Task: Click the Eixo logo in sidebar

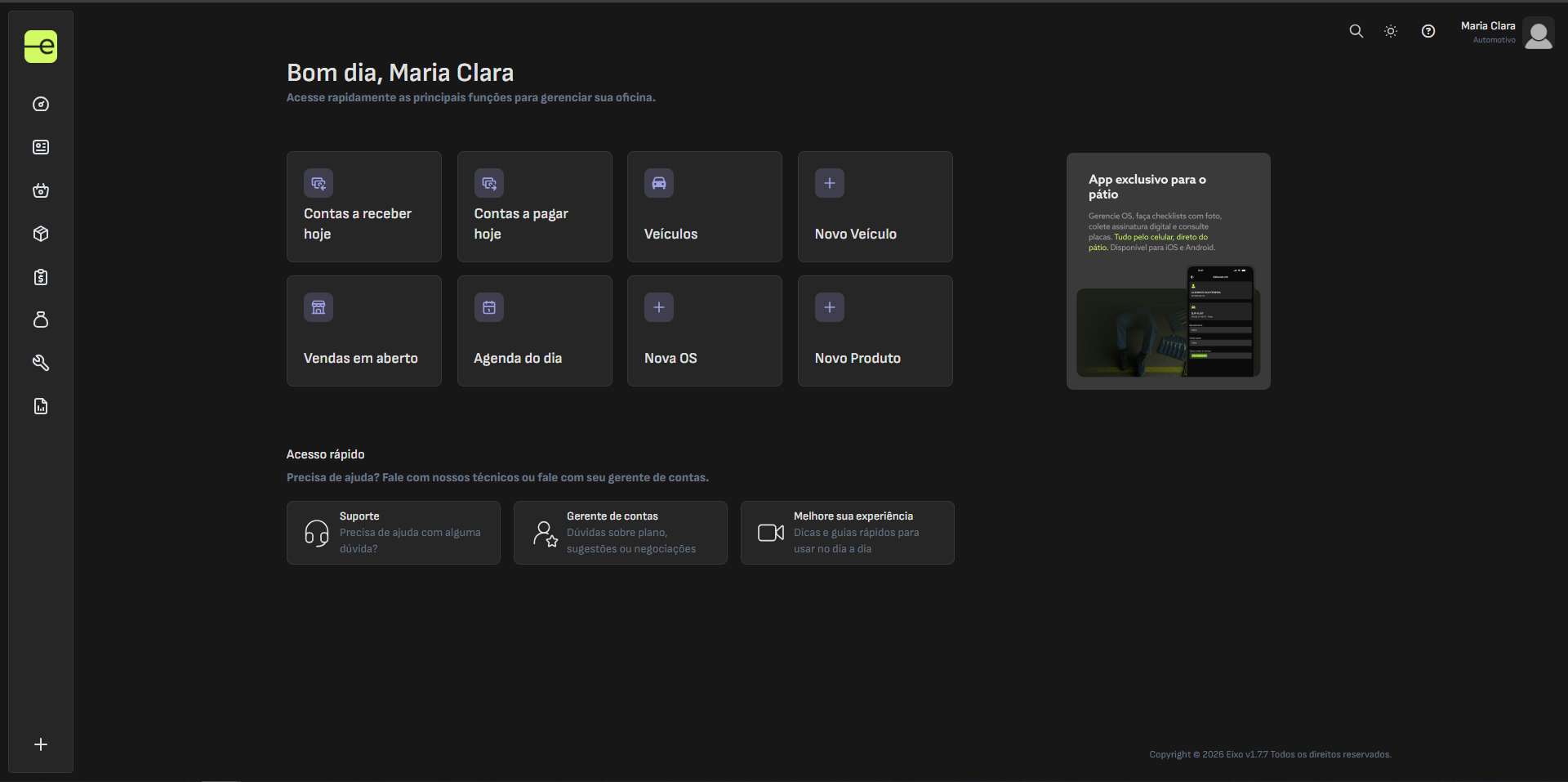Action: coord(41,47)
